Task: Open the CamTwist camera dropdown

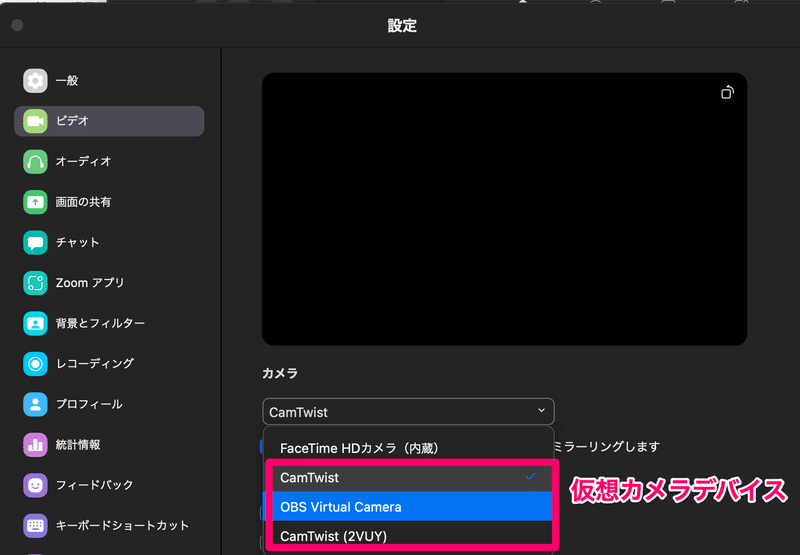Action: (408, 412)
